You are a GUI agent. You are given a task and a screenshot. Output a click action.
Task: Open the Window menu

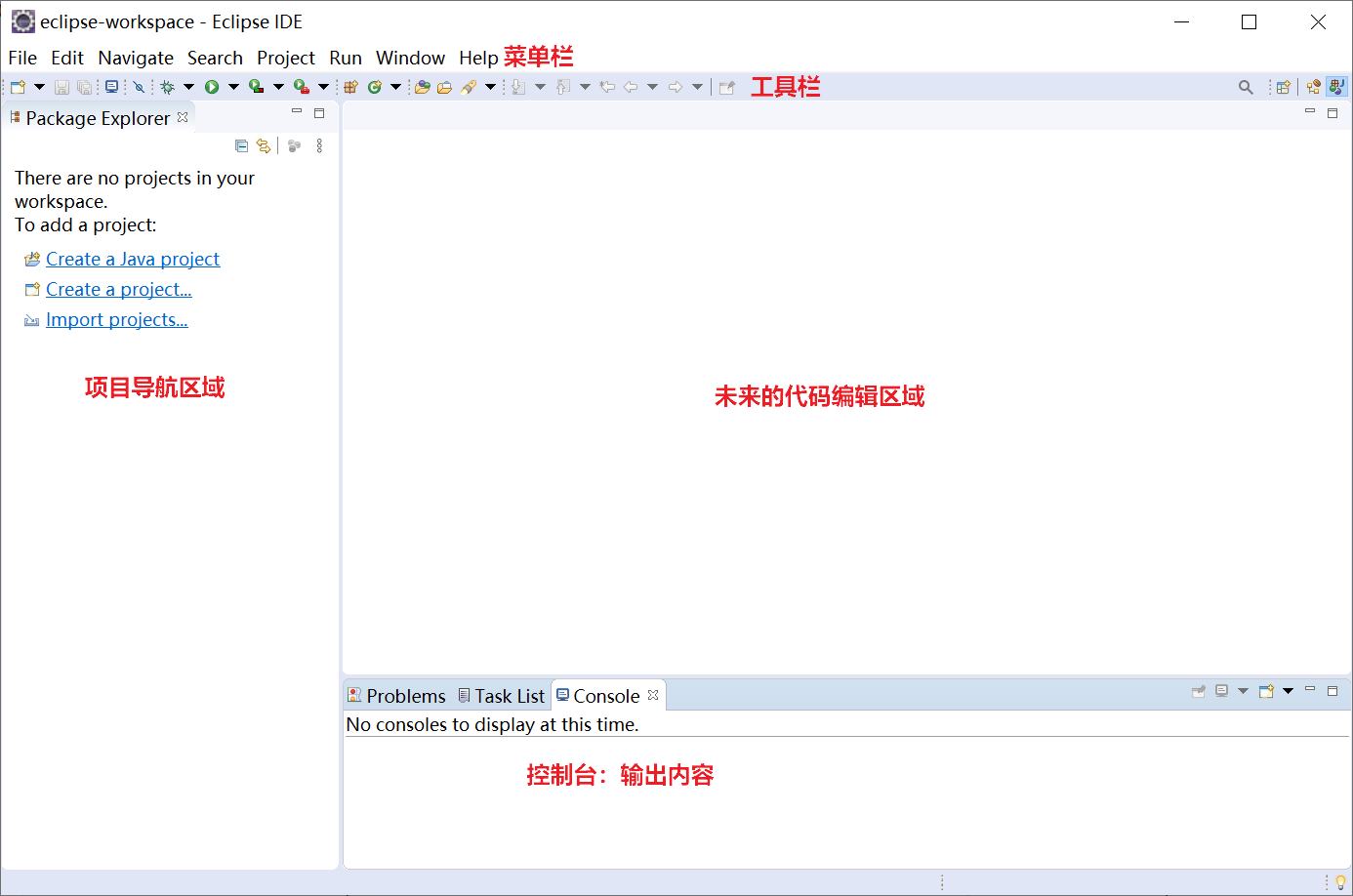(410, 59)
